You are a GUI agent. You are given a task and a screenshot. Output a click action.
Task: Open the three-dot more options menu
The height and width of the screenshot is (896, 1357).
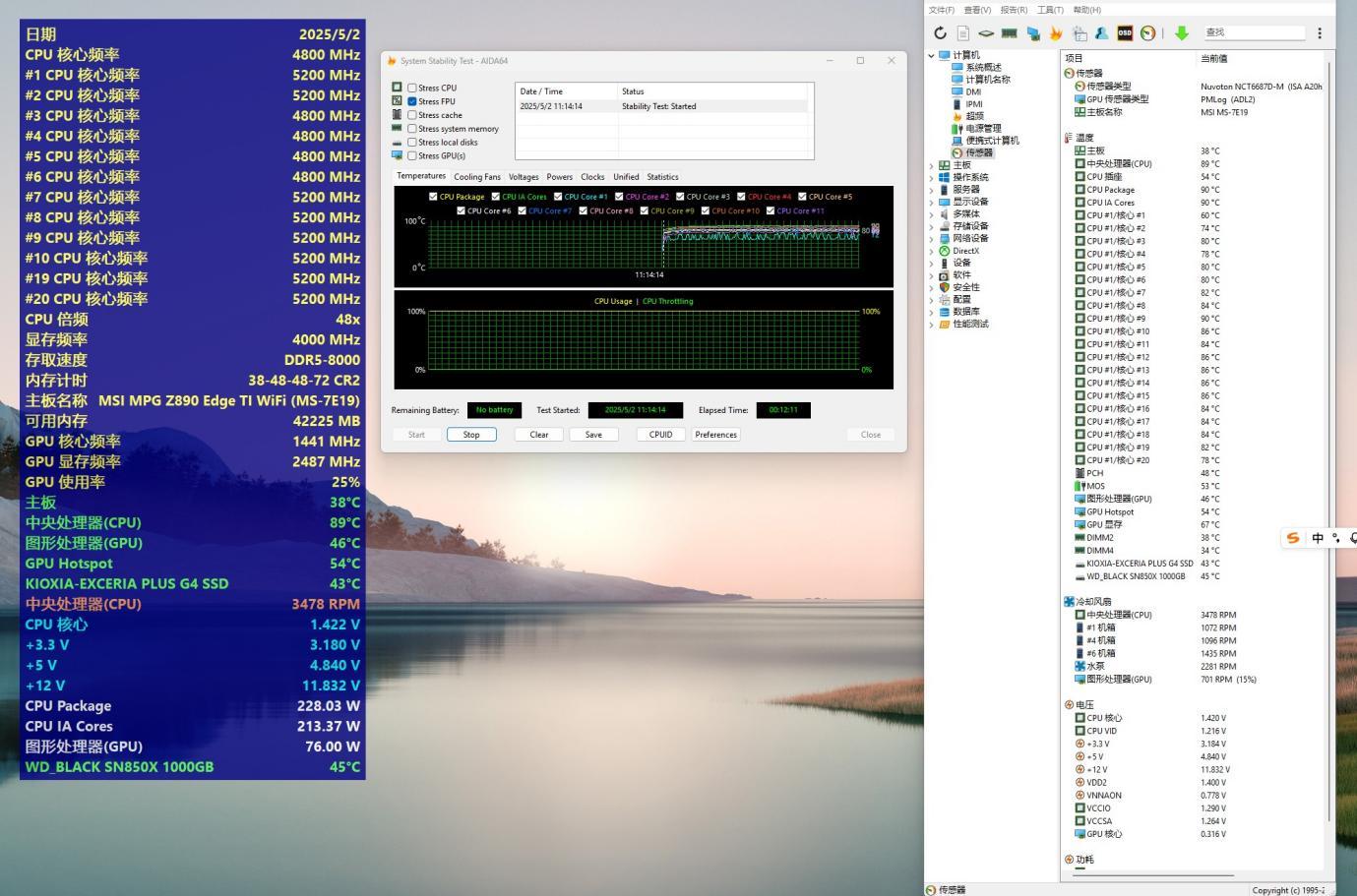(x=1320, y=32)
